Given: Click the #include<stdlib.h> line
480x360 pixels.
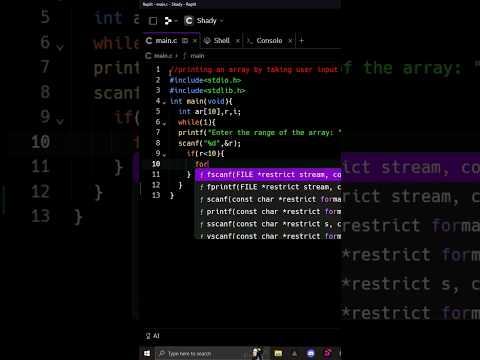Looking at the screenshot, I should (207, 91).
